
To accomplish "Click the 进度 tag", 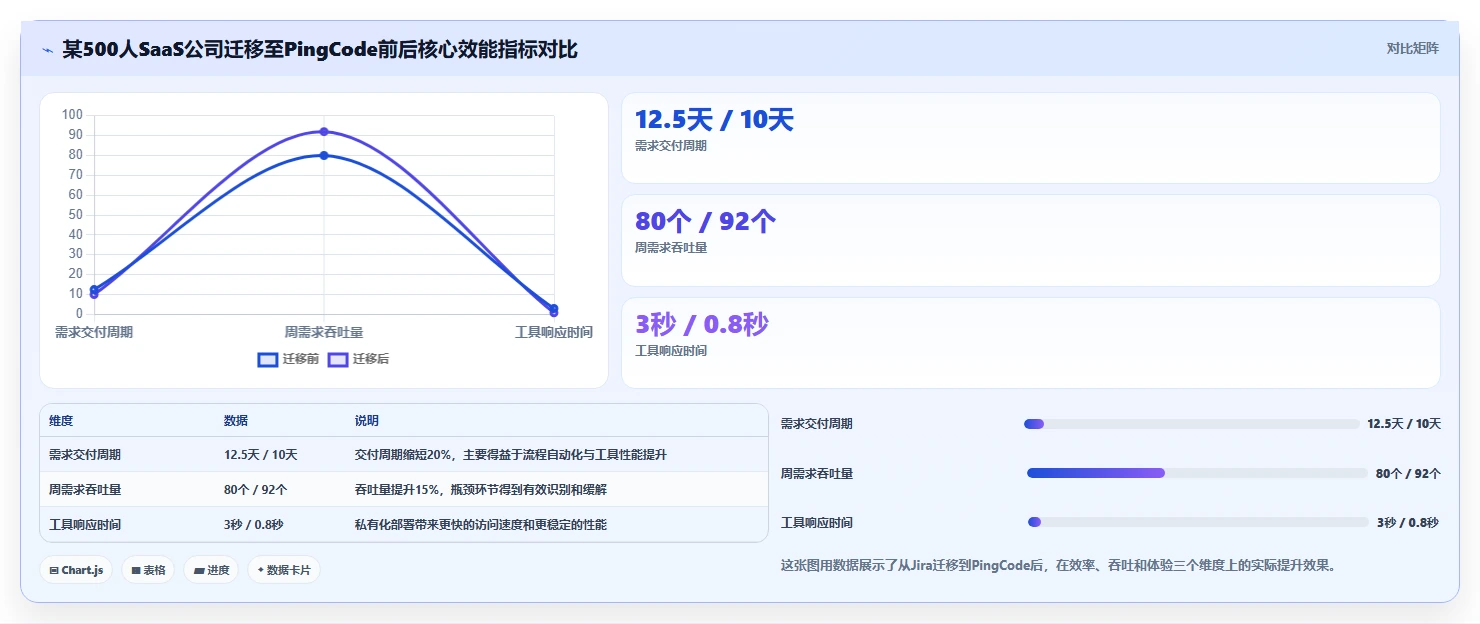I will (211, 570).
